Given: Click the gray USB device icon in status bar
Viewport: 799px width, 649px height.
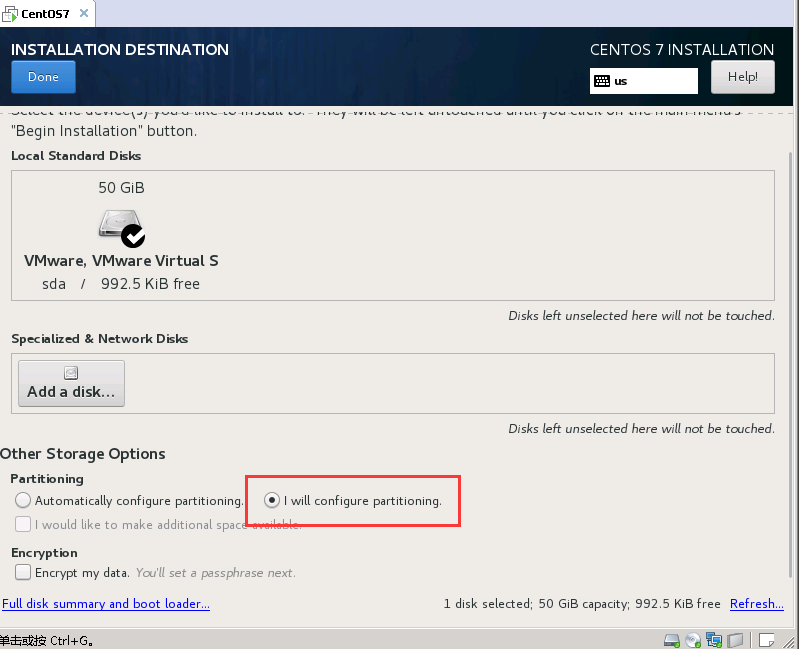Looking at the screenshot, I should click(735, 640).
